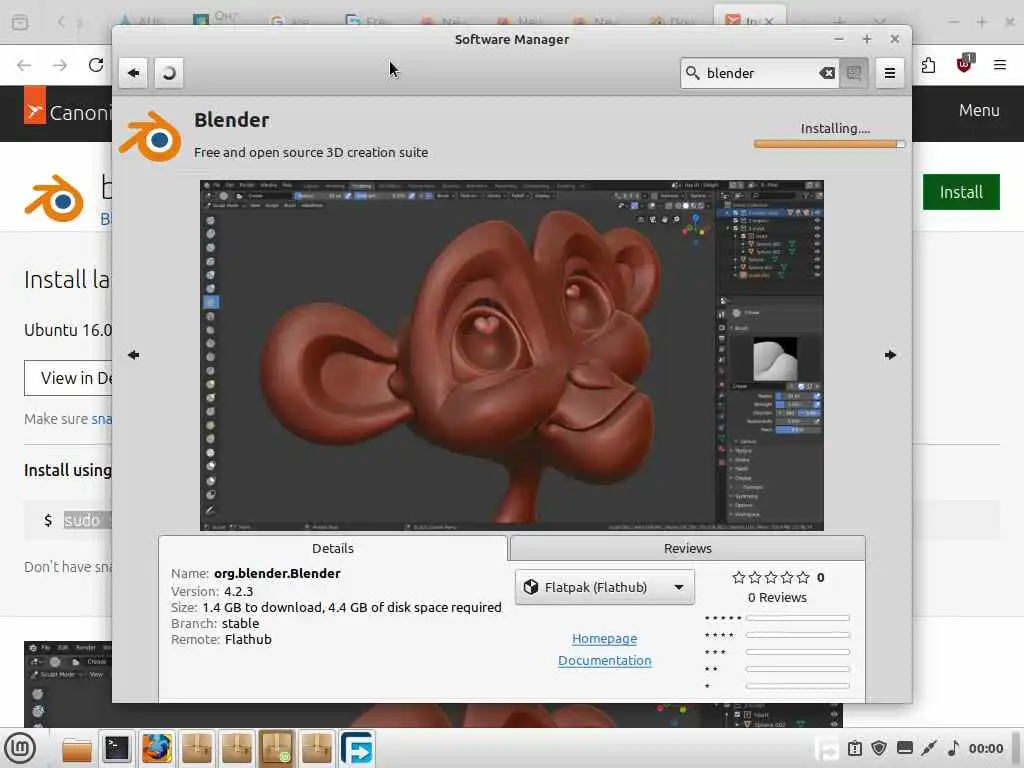The height and width of the screenshot is (768, 1024).
Task: Open the Blender Homepage link
Action: [x=605, y=639]
